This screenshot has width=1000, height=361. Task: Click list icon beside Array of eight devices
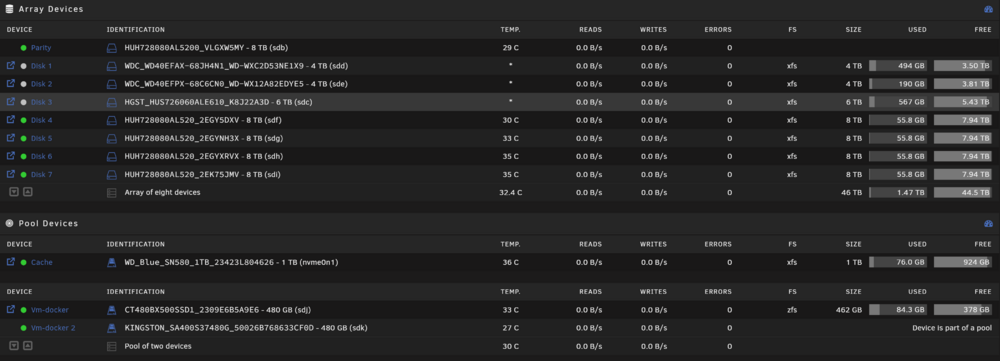click(x=112, y=193)
